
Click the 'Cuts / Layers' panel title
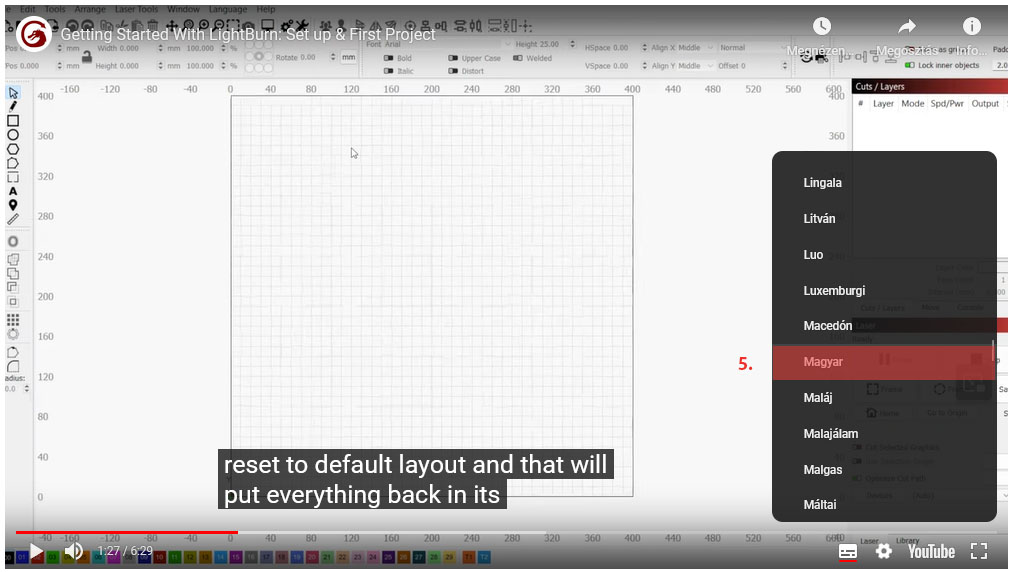(880, 87)
